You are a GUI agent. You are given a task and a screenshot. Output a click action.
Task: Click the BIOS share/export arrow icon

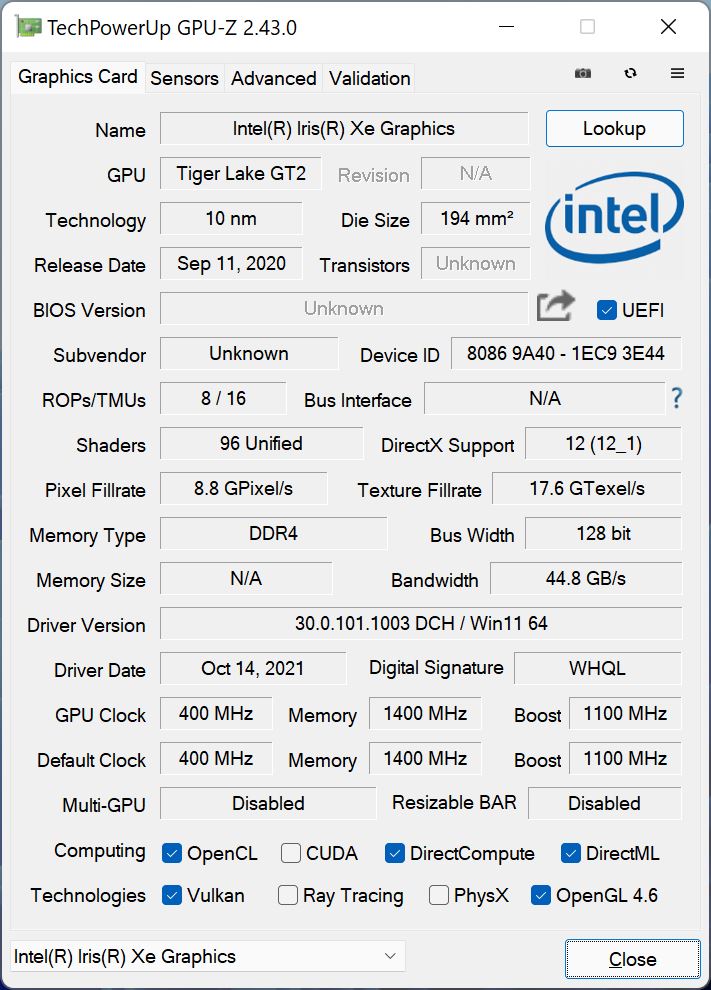(556, 307)
